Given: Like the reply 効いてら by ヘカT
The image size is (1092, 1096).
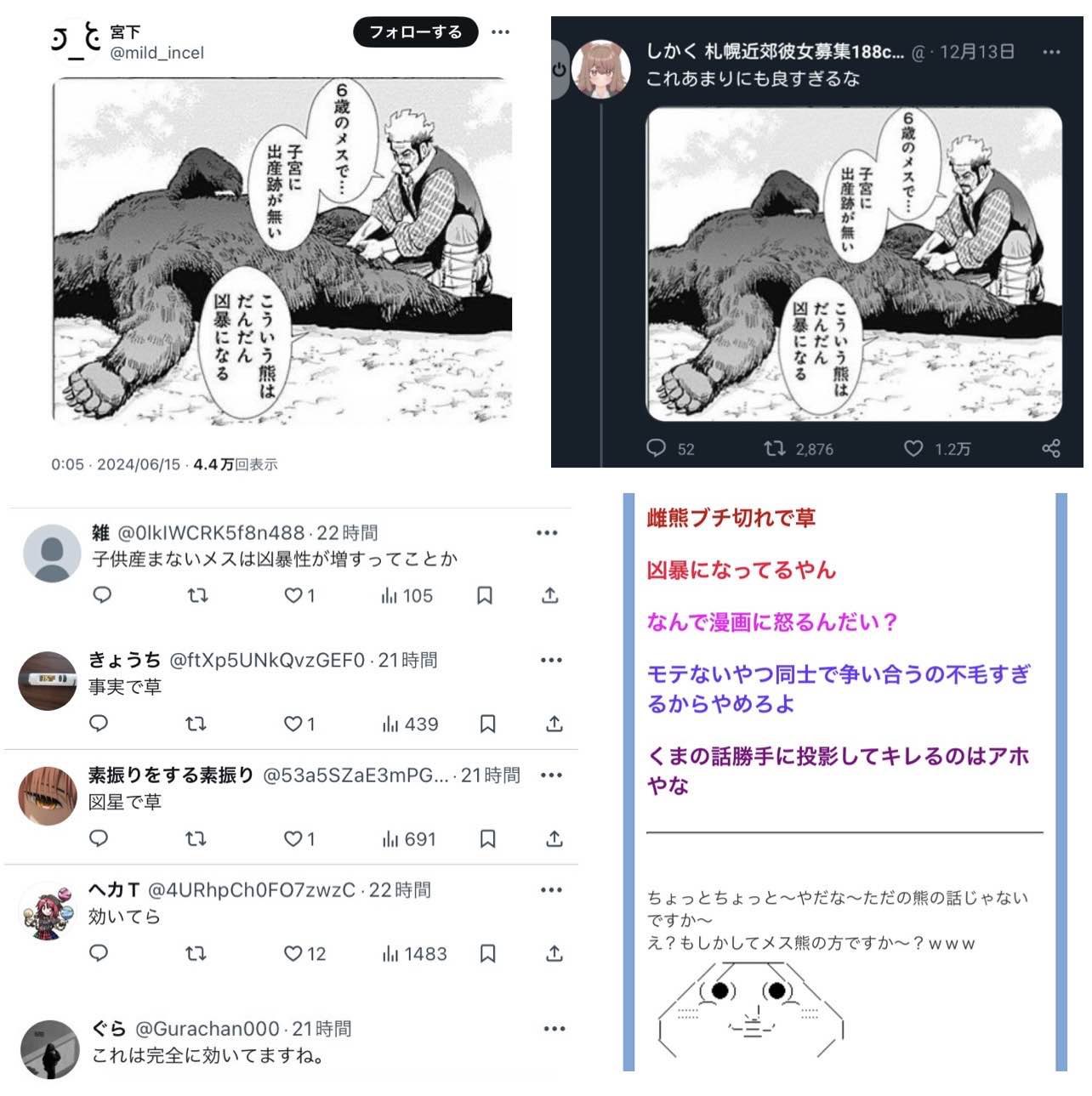Looking at the screenshot, I should pos(293,953).
